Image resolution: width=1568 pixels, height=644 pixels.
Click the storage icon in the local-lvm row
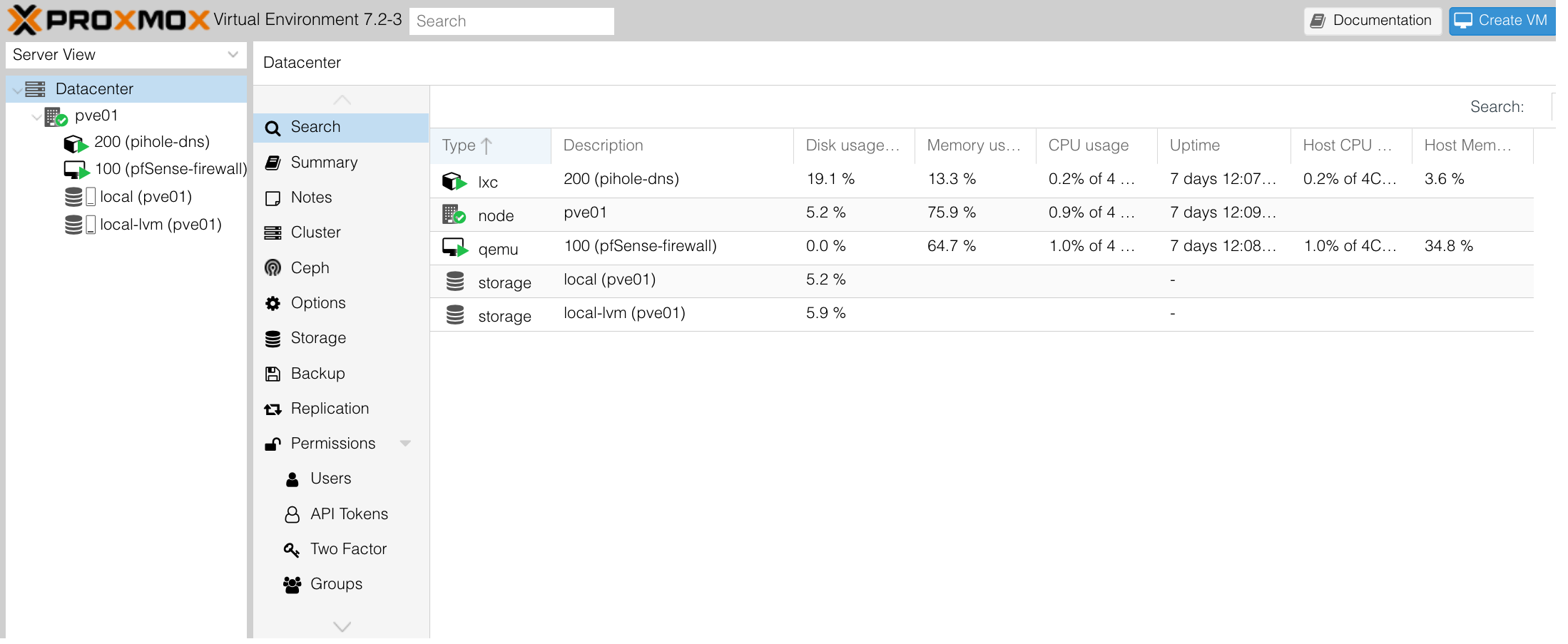455,315
